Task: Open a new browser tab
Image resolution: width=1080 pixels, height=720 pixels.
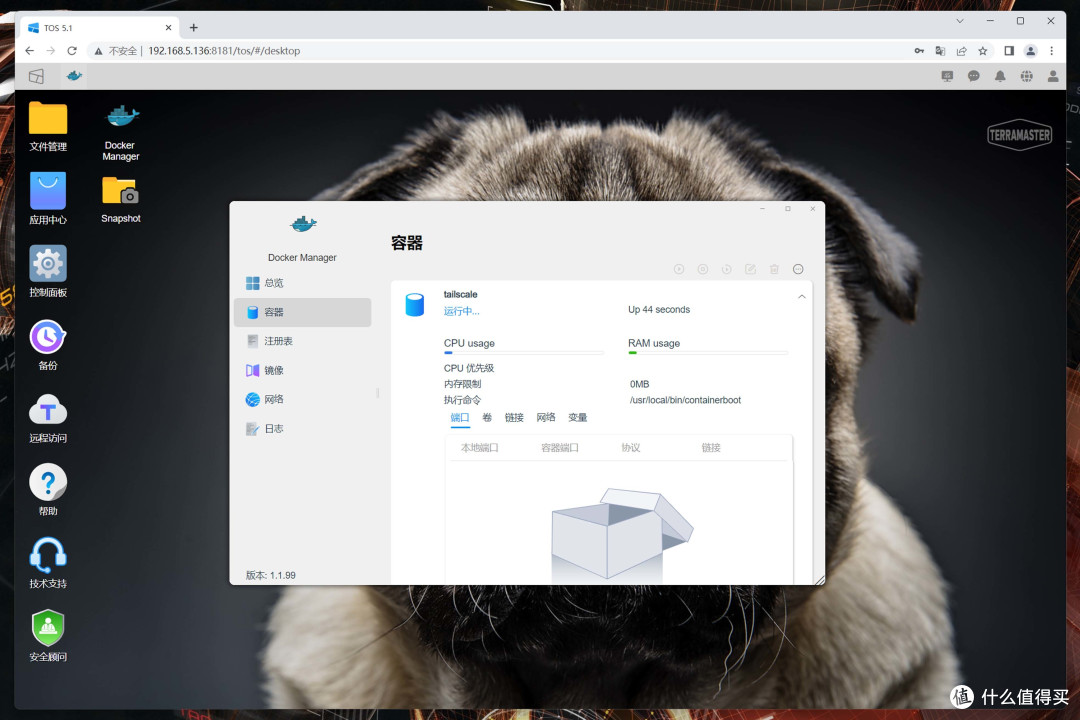Action: tap(194, 28)
